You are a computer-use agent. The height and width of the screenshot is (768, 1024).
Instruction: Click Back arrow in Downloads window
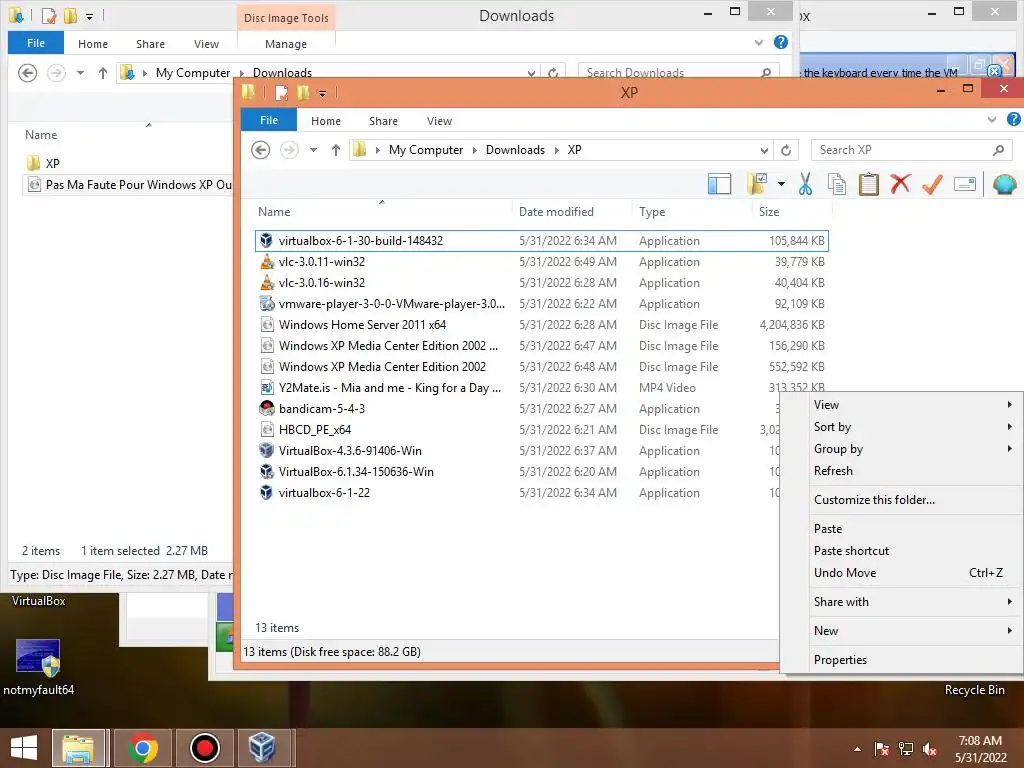[27, 72]
